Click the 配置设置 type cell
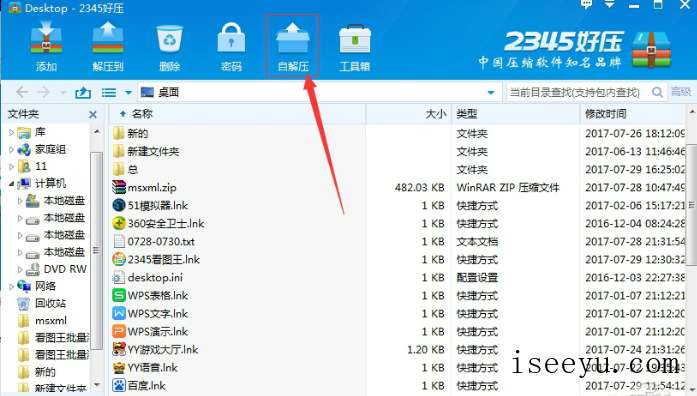This screenshot has width=697, height=396. pyautogui.click(x=477, y=278)
